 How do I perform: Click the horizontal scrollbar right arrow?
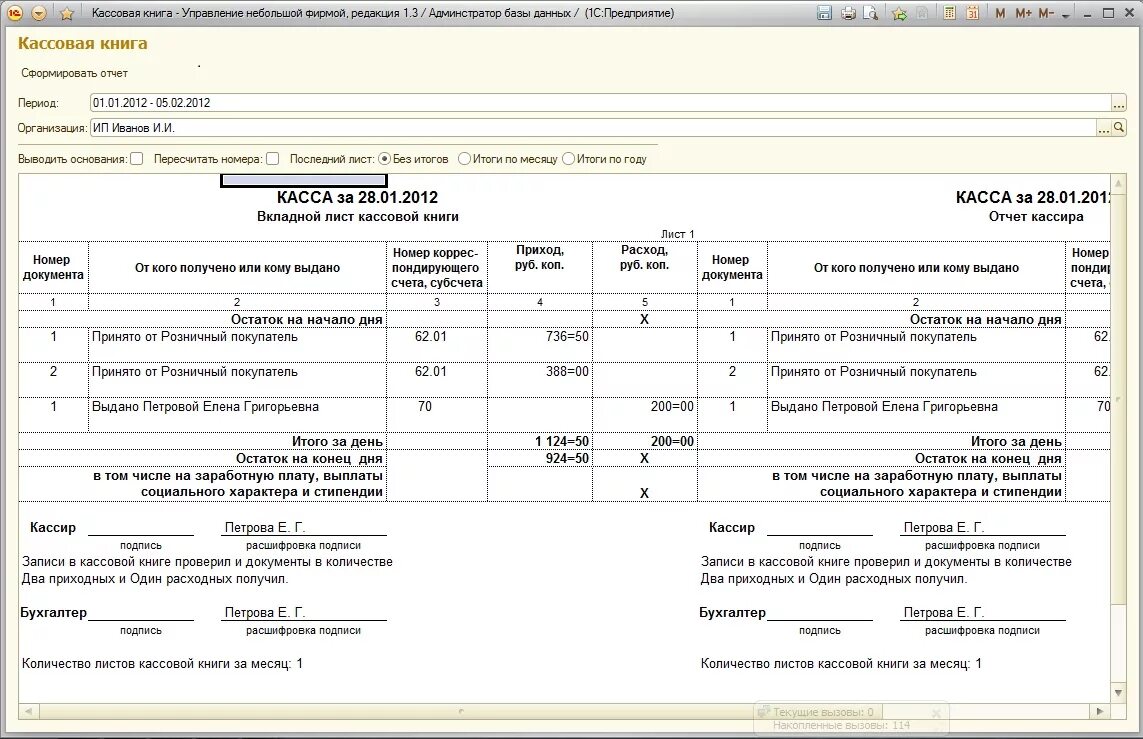[x=1100, y=711]
